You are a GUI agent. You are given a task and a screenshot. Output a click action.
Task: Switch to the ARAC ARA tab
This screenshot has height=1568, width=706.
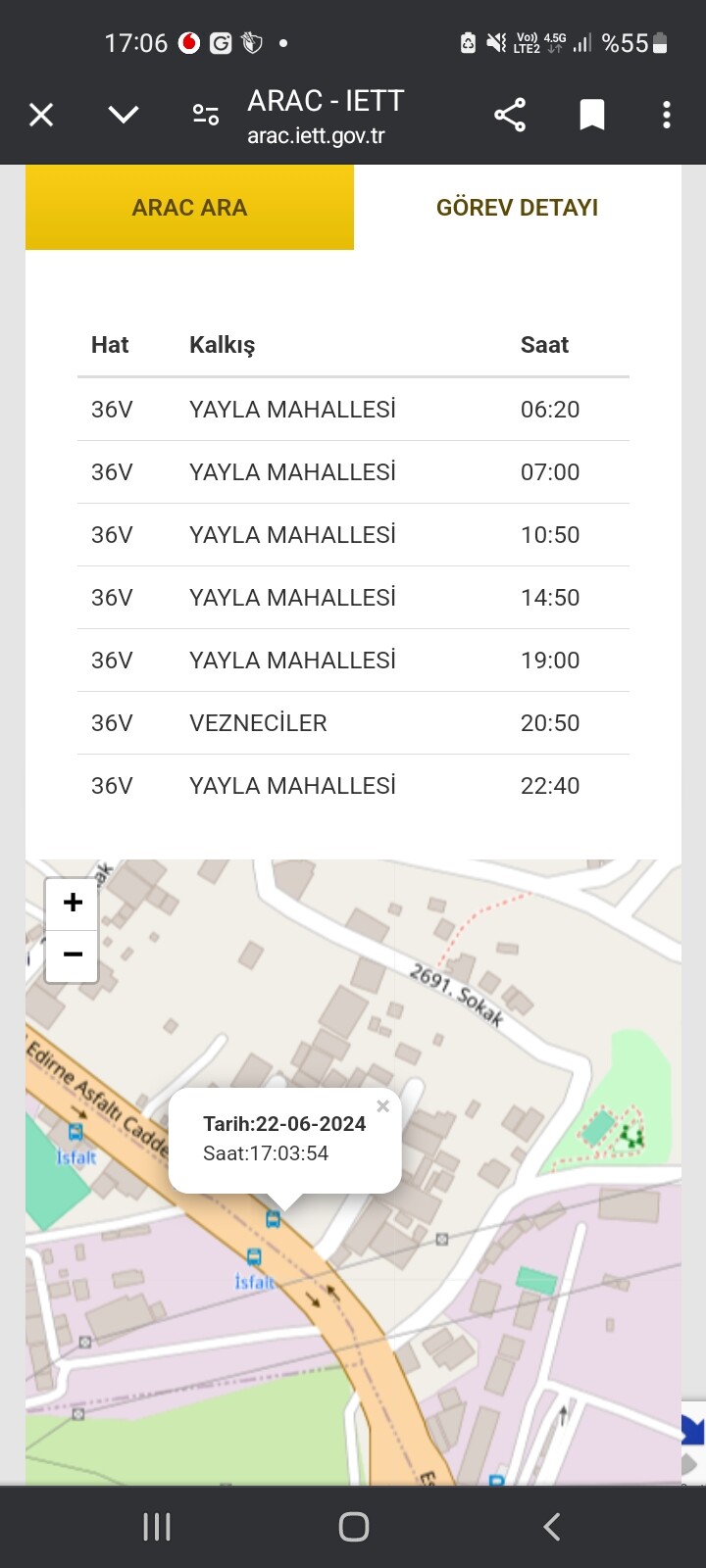tap(189, 207)
